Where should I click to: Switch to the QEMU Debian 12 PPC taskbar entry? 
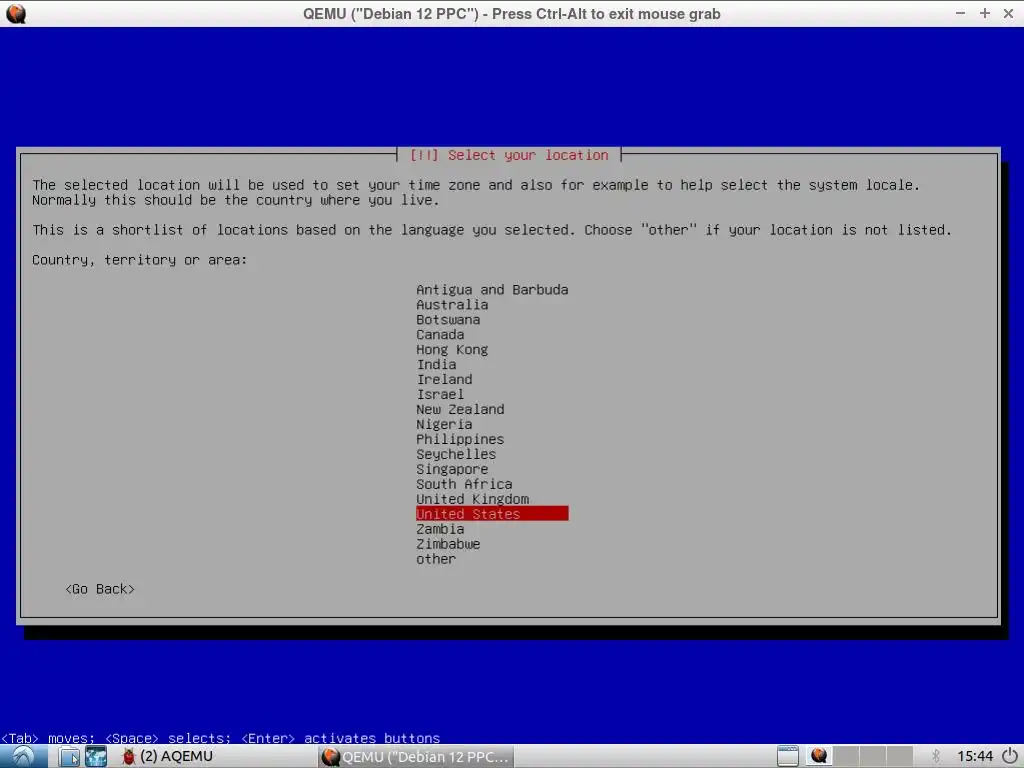click(416, 756)
